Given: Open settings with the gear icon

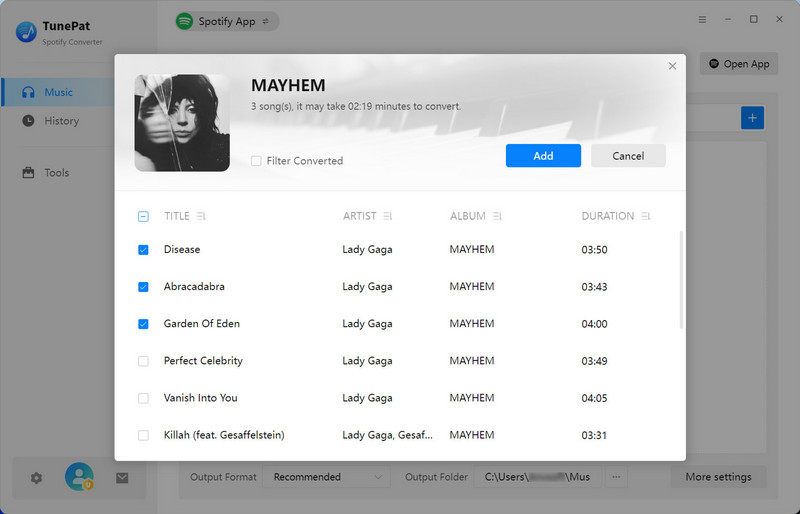Looking at the screenshot, I should 36,478.
